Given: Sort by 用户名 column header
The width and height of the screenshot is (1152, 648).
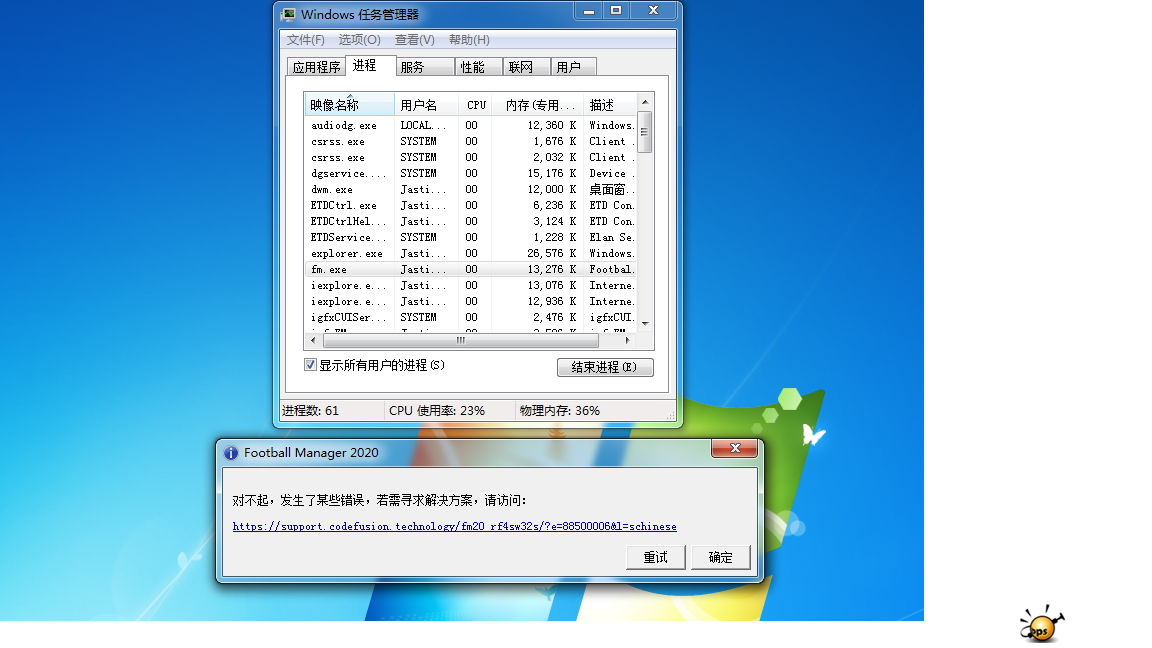Looking at the screenshot, I should [426, 105].
